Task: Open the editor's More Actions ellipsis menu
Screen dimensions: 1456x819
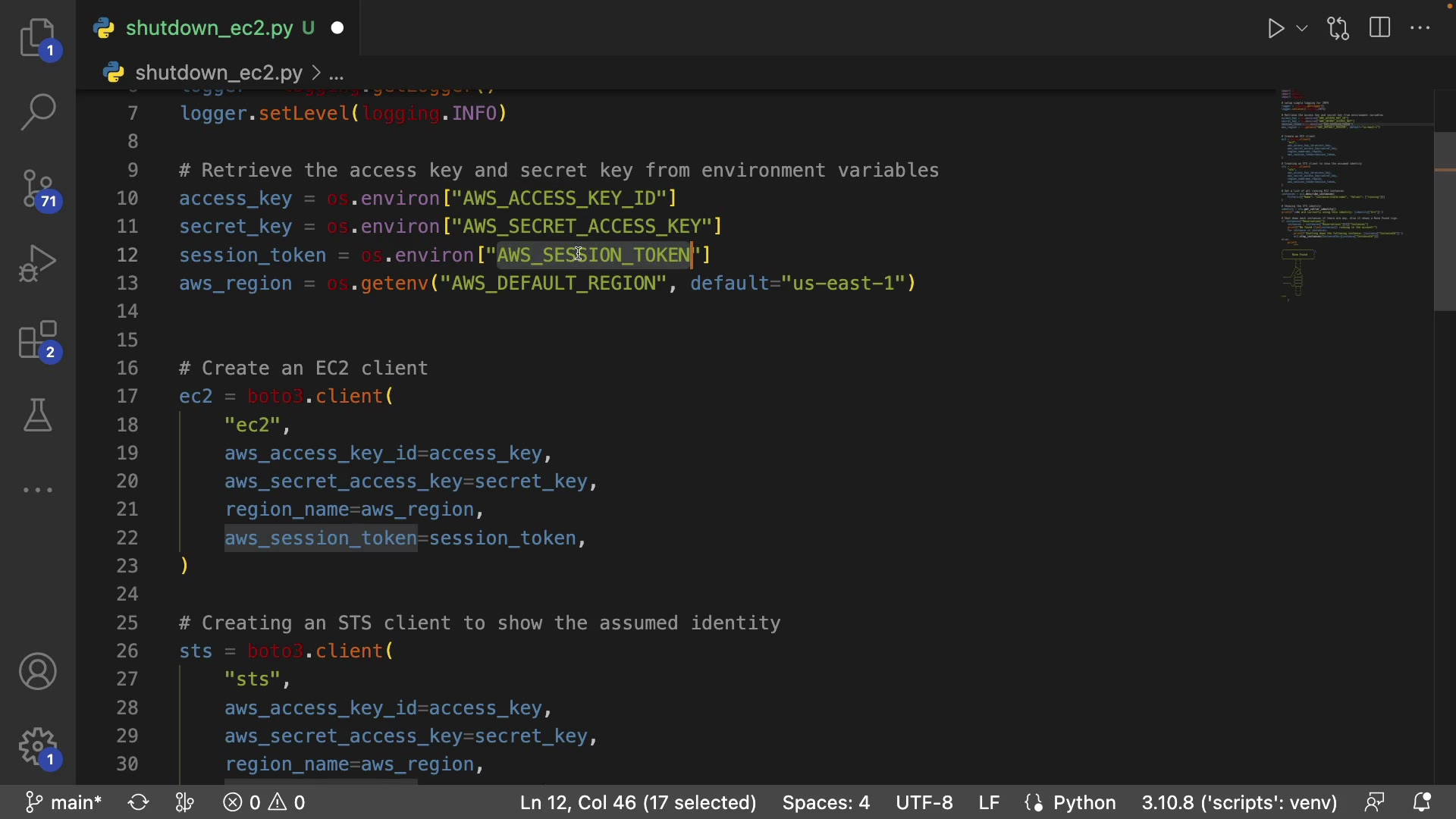Action: (x=1420, y=29)
